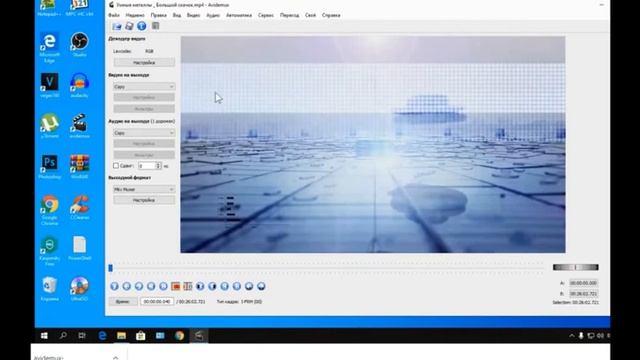Select the Recycle Bin desktop icon
The image size is (640, 360).
(x=49, y=289)
